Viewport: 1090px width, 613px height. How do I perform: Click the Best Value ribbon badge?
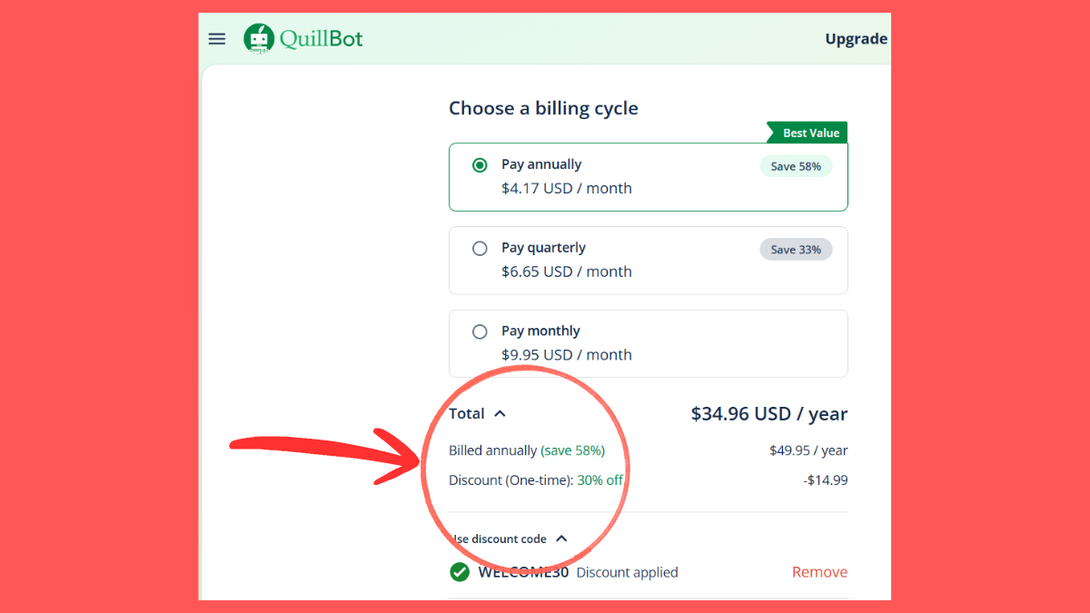[x=806, y=132]
